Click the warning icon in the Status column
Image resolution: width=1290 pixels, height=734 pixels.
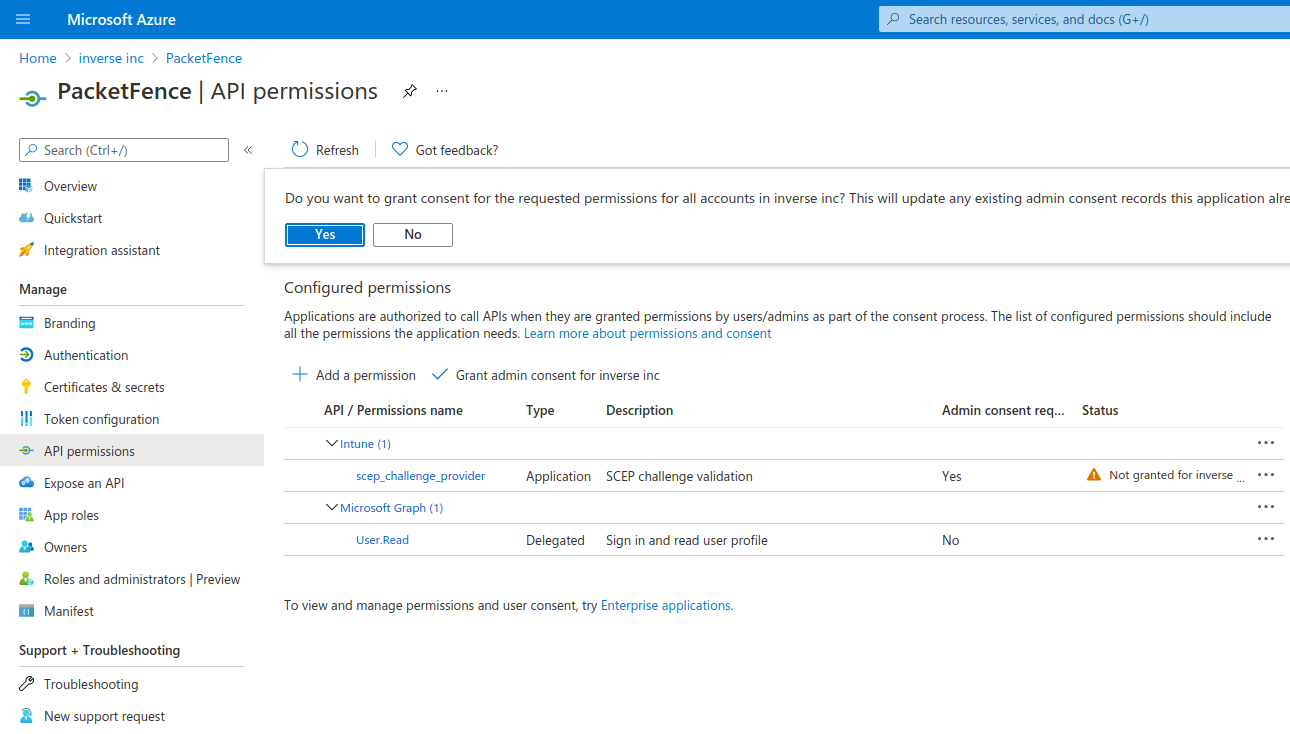(1094, 475)
